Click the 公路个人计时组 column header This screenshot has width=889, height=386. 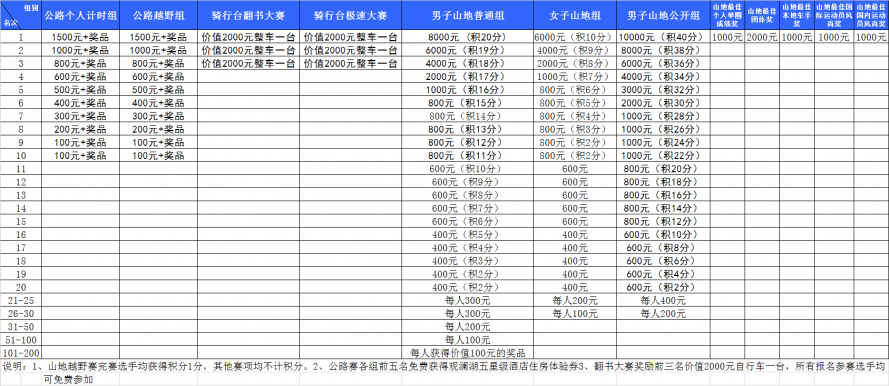(81, 16)
